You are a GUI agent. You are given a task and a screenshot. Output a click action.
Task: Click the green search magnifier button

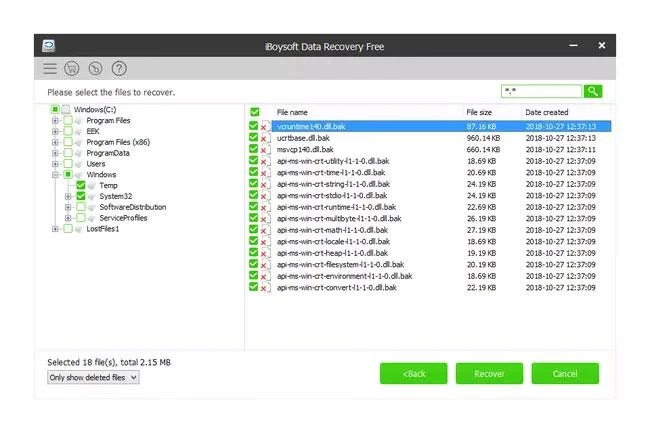pyautogui.click(x=593, y=91)
